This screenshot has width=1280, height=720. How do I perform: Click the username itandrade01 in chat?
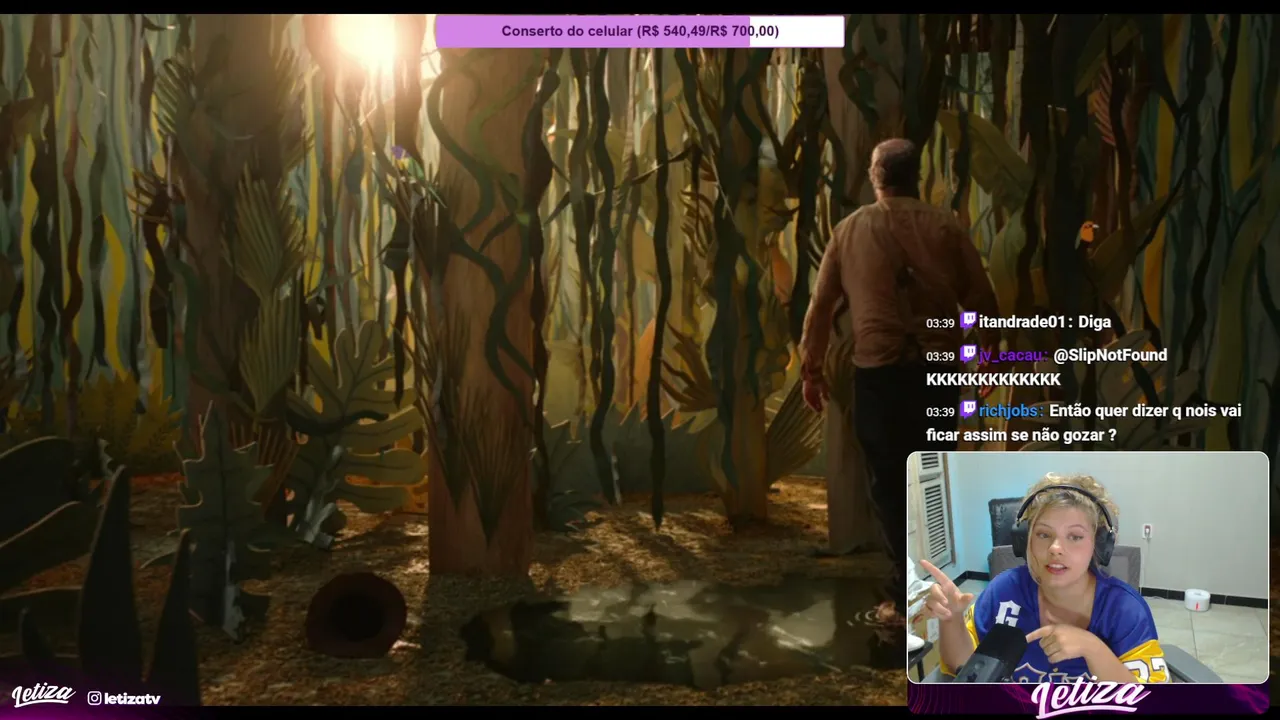(1025, 322)
